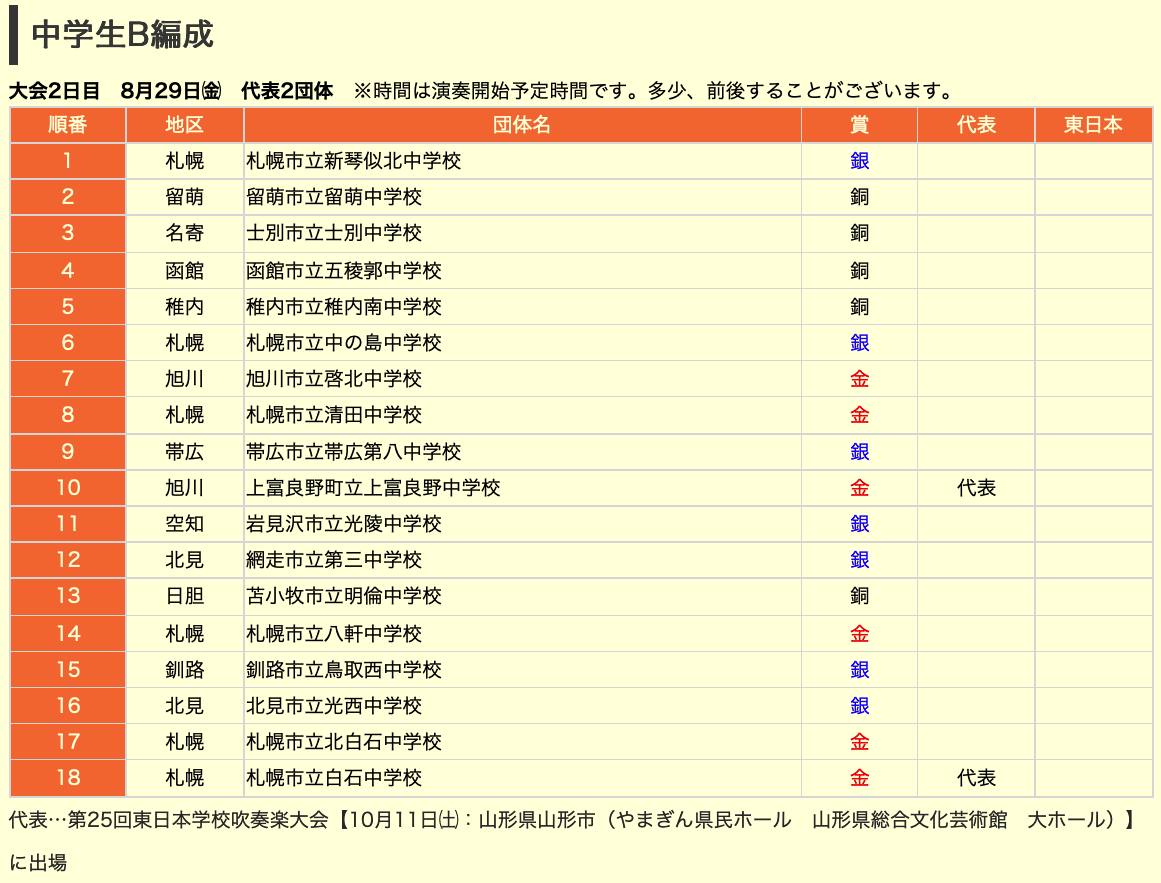Click 稚内市立稚内南中学校 name cell
This screenshot has width=1161, height=883.
tap(344, 306)
